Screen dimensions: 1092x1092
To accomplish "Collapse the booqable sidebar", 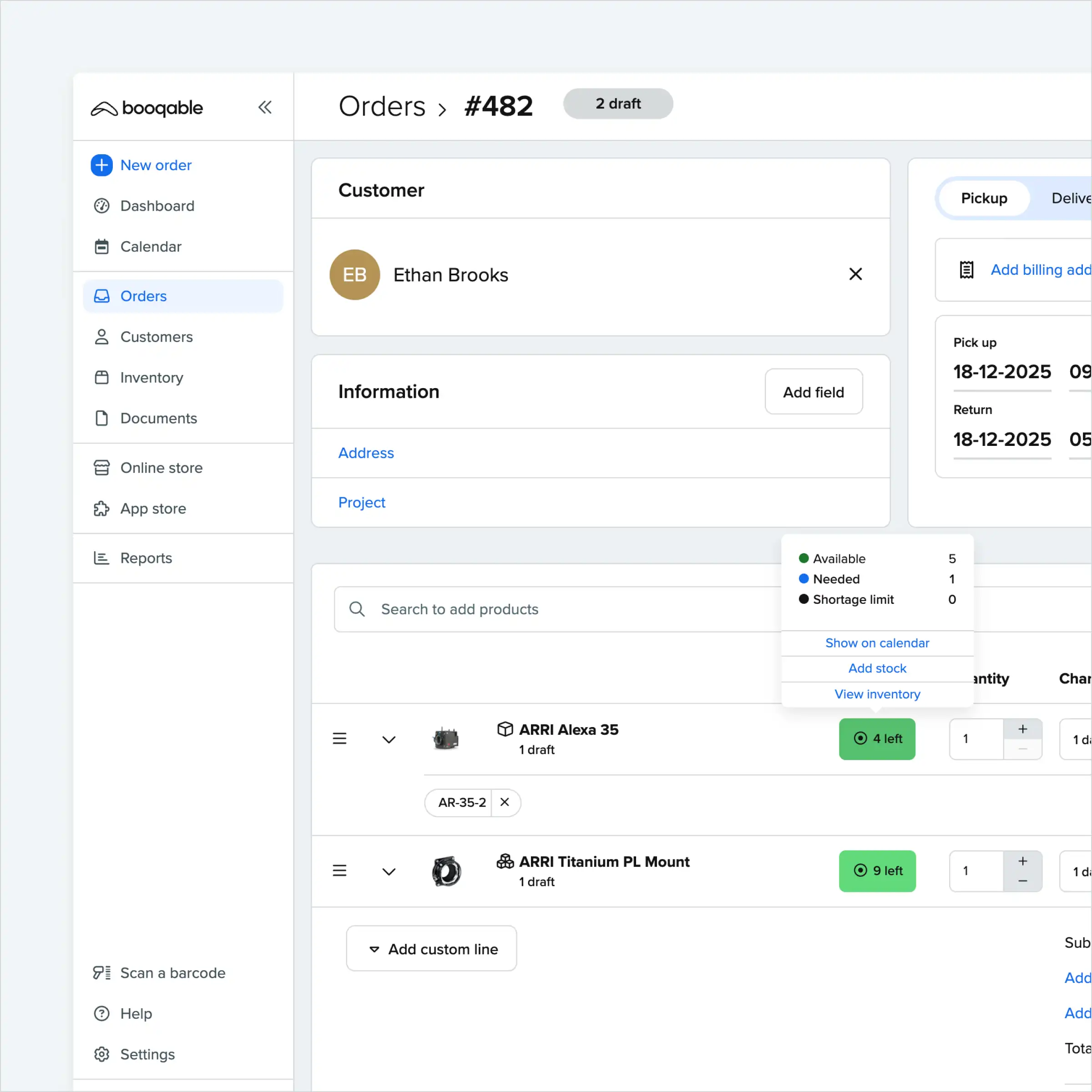I will [265, 107].
